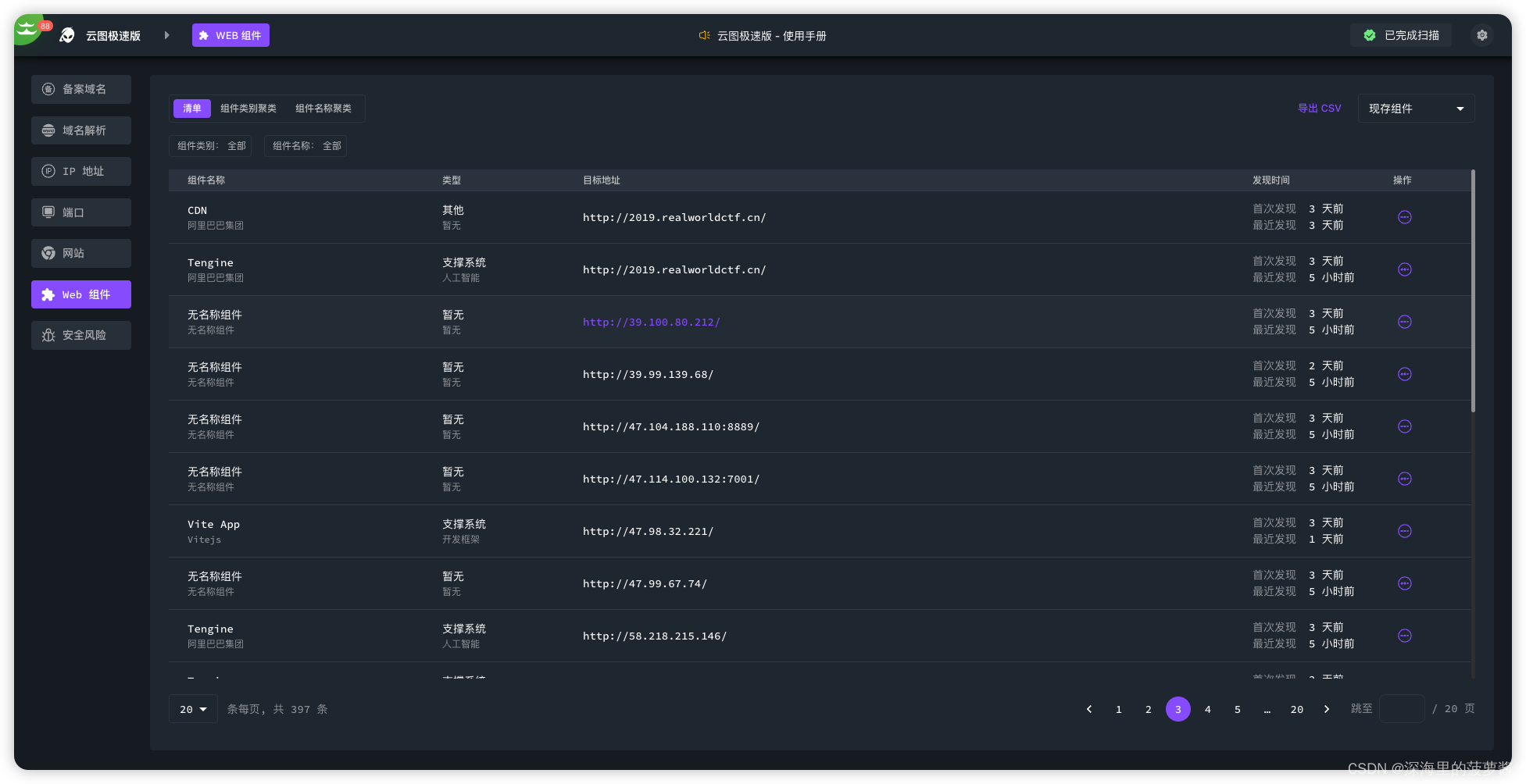Open 端口 in the sidebar

coord(81,212)
